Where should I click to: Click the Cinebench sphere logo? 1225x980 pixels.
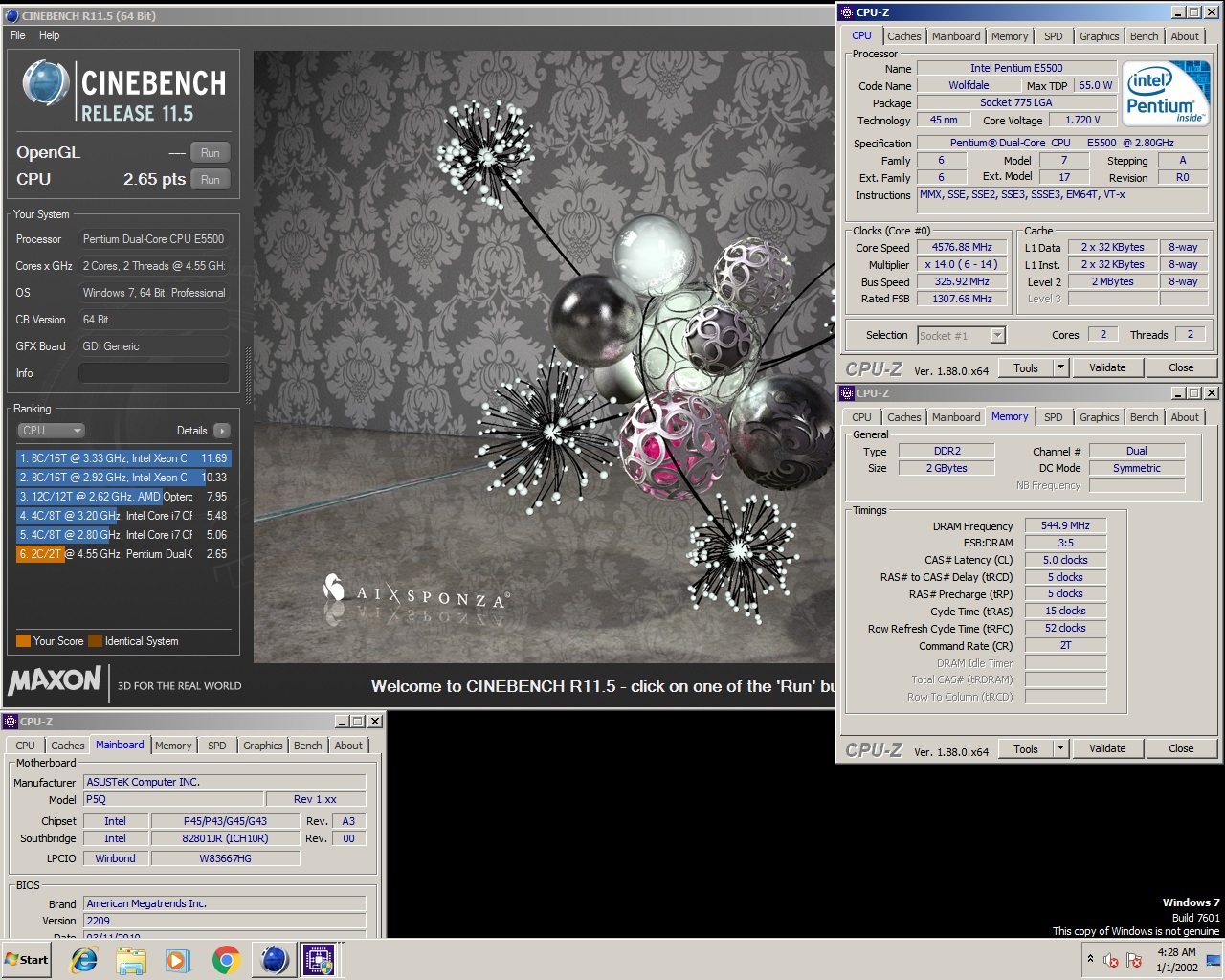[45, 83]
